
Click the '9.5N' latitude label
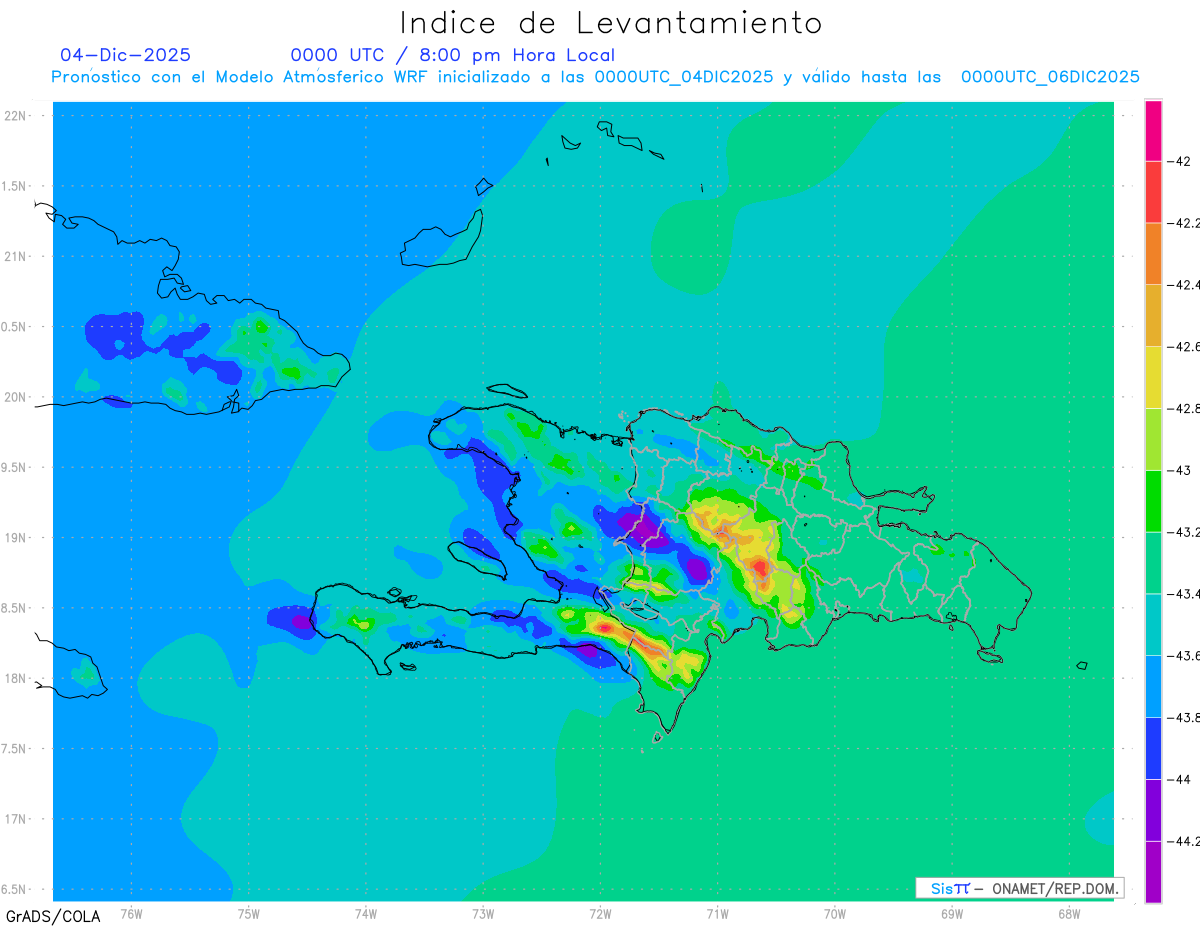point(15,467)
